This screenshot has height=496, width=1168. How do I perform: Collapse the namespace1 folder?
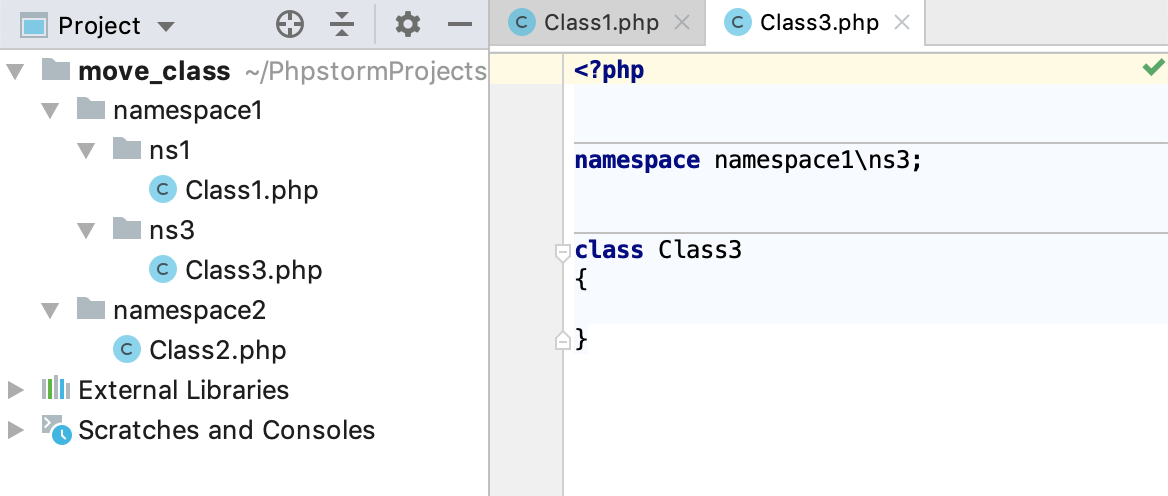51,110
